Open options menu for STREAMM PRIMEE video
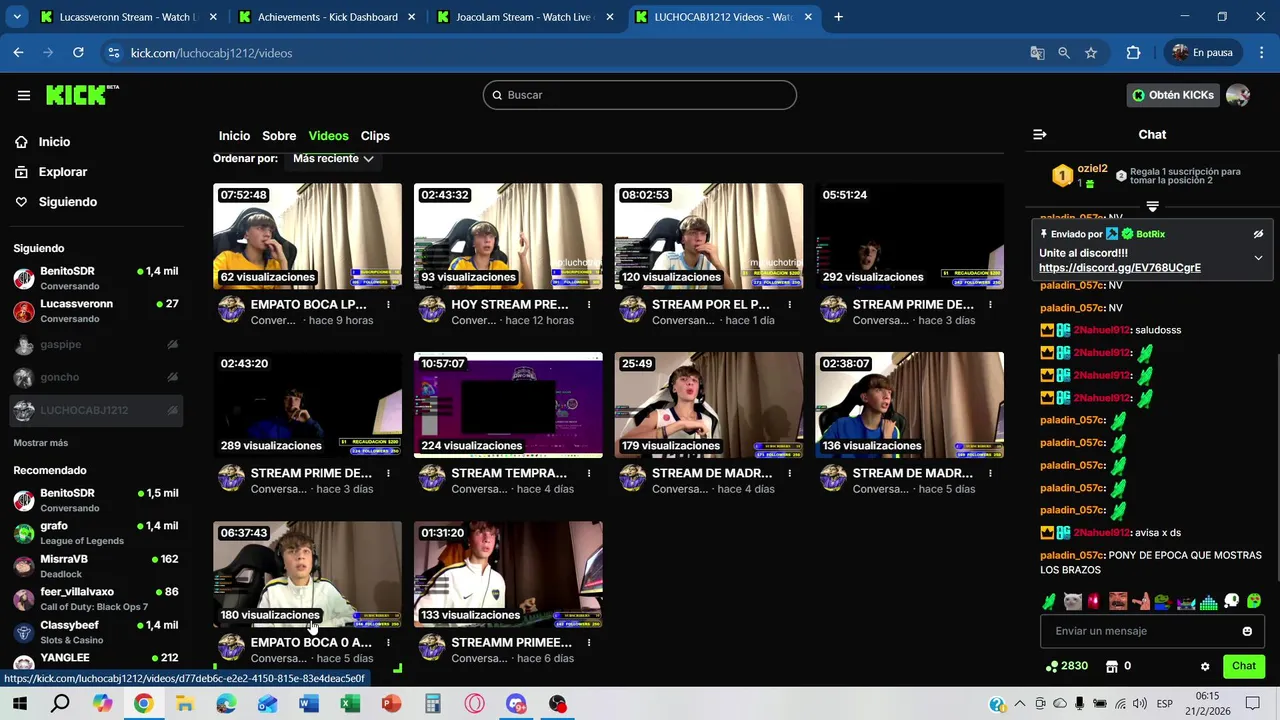1280x720 pixels. (x=589, y=642)
